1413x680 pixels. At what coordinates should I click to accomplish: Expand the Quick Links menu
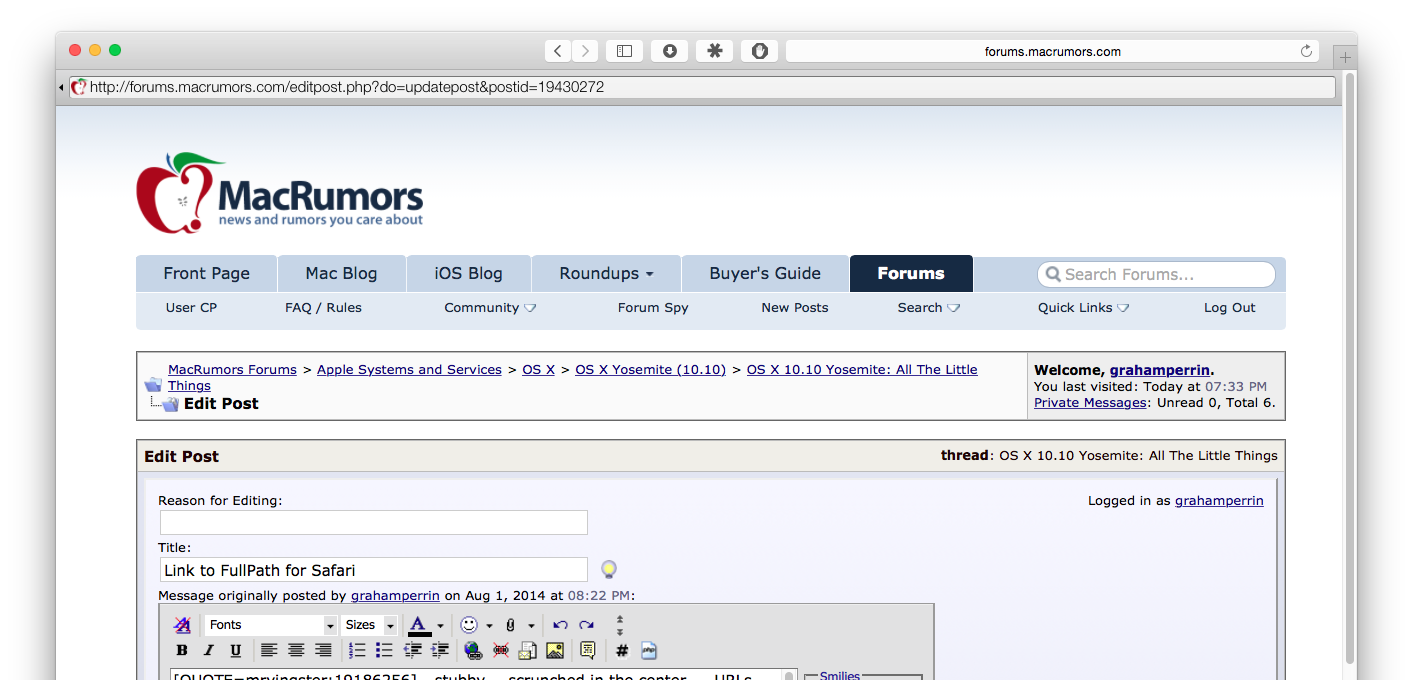pos(1084,308)
